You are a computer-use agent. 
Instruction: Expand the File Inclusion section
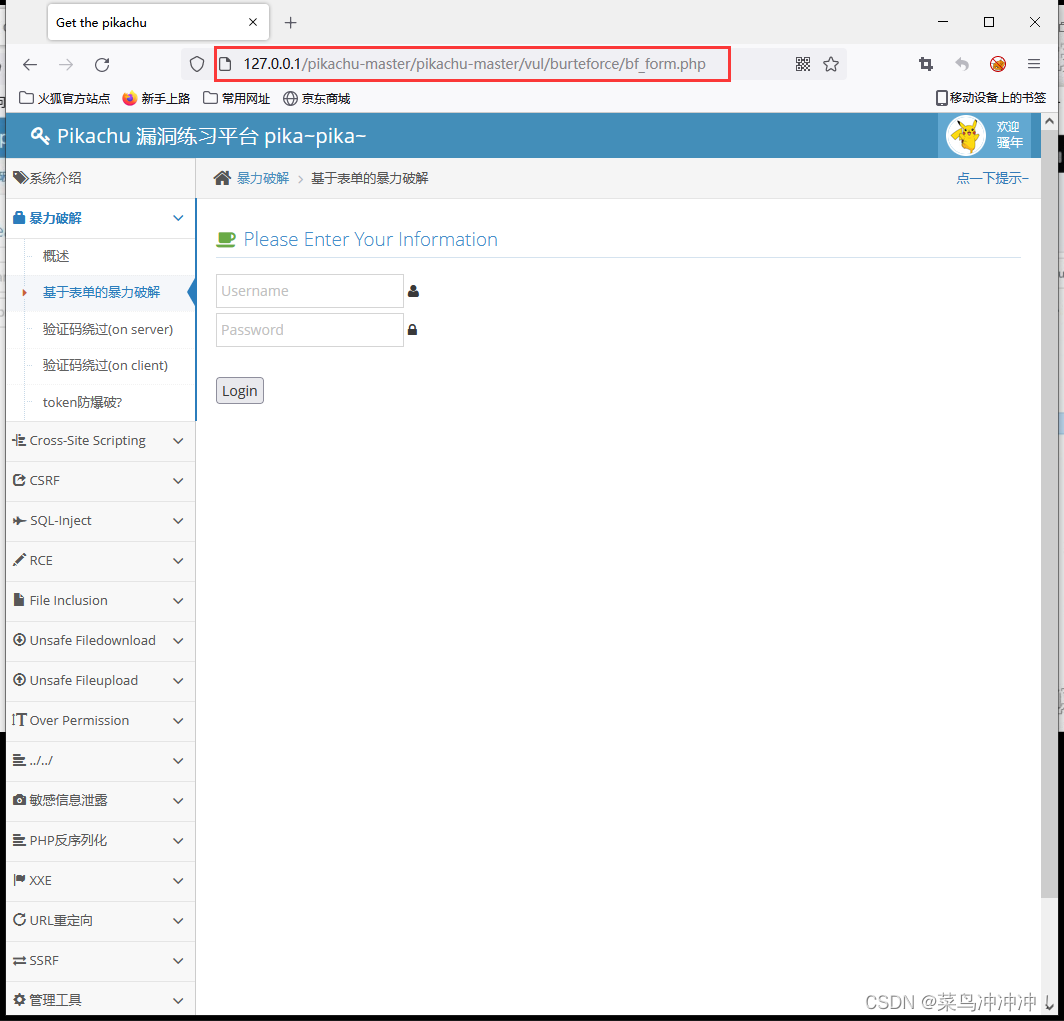pos(100,601)
